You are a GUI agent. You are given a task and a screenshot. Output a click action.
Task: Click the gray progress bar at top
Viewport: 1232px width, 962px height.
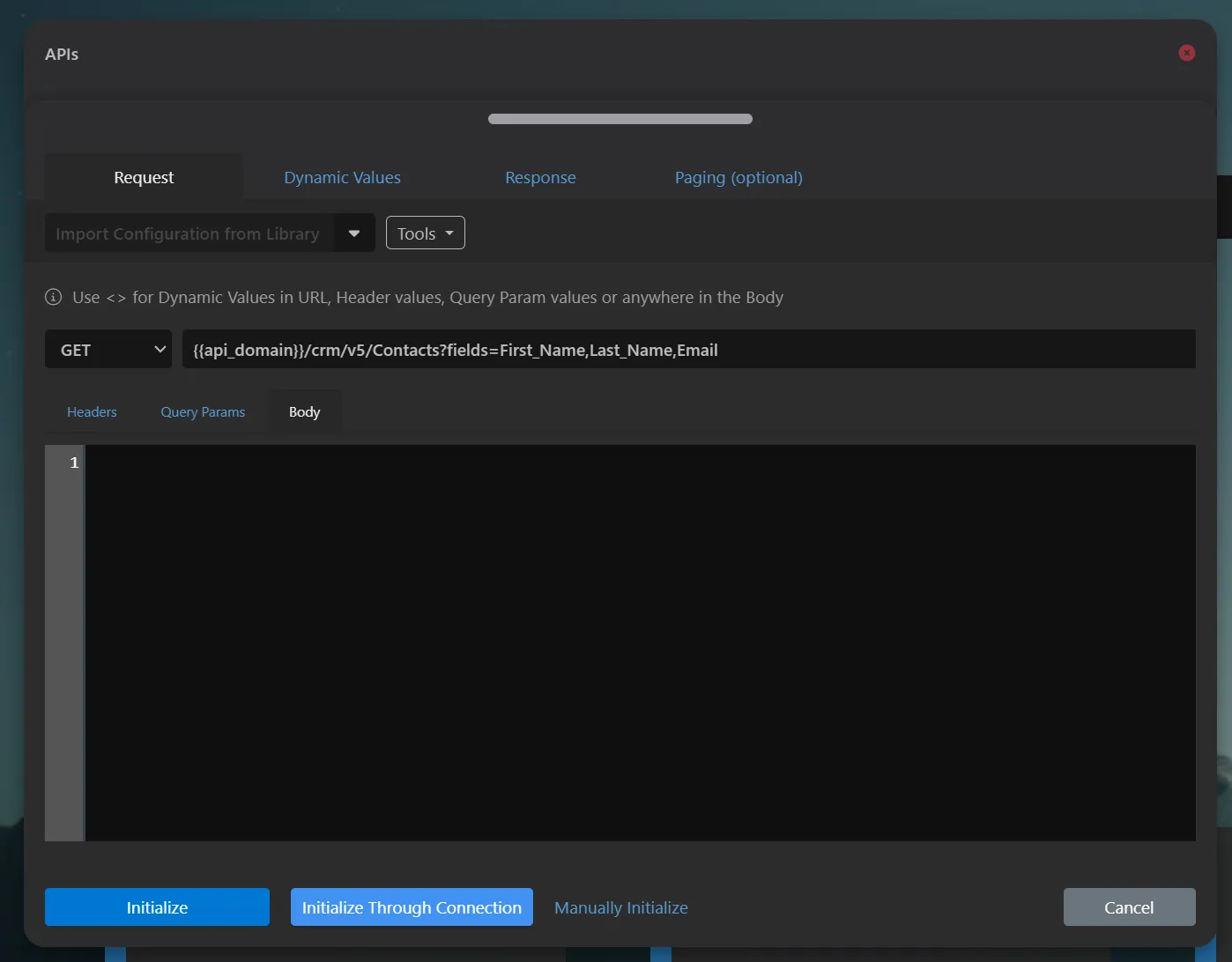(x=620, y=119)
